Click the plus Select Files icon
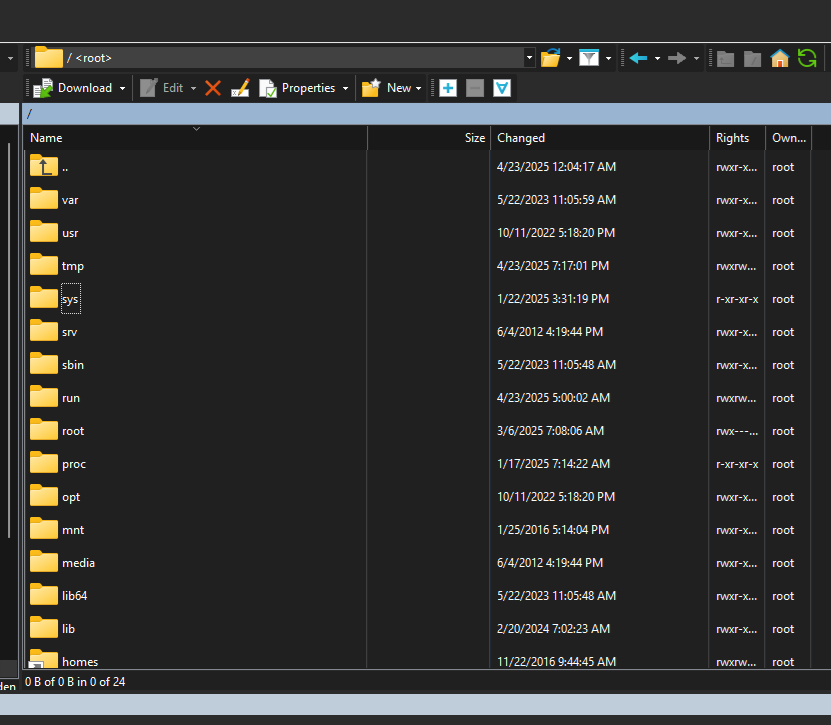This screenshot has width=831, height=725. click(448, 88)
